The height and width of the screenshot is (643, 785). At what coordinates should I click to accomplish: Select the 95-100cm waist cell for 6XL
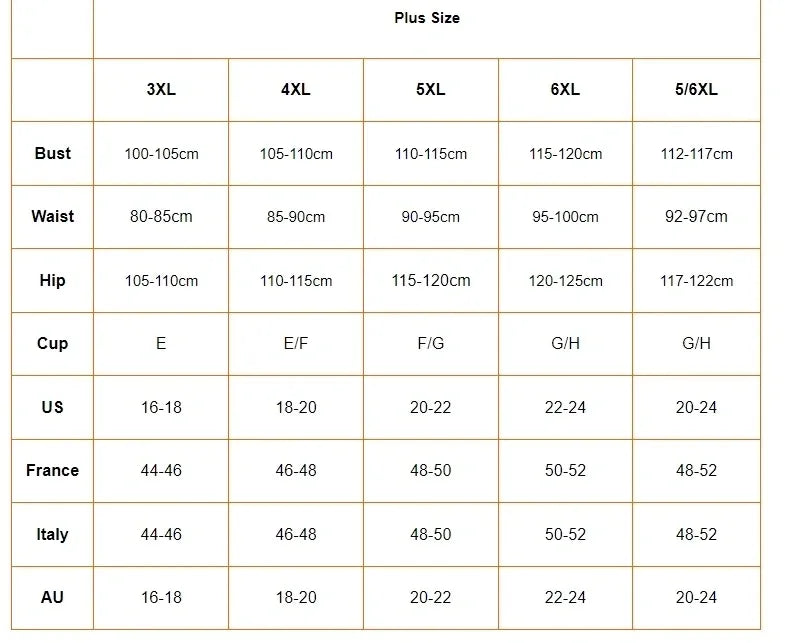[565, 217]
